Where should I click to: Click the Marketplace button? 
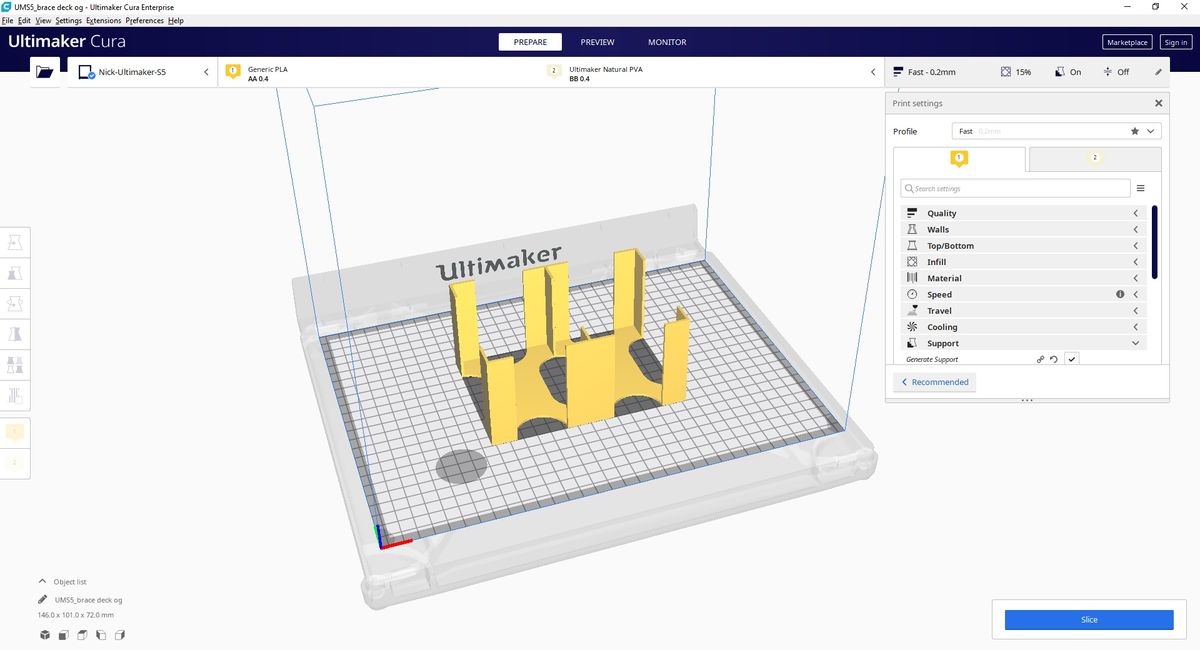[1126, 42]
